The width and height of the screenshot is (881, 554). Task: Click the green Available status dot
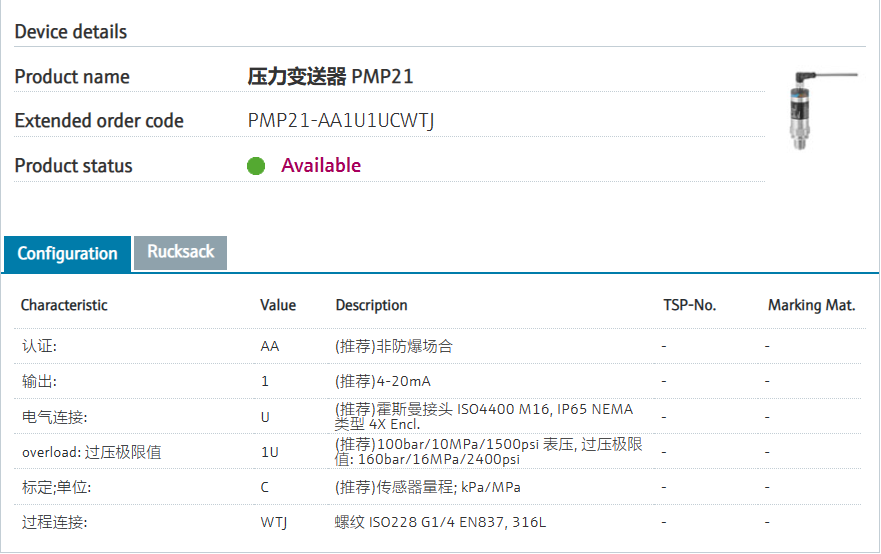(x=256, y=166)
